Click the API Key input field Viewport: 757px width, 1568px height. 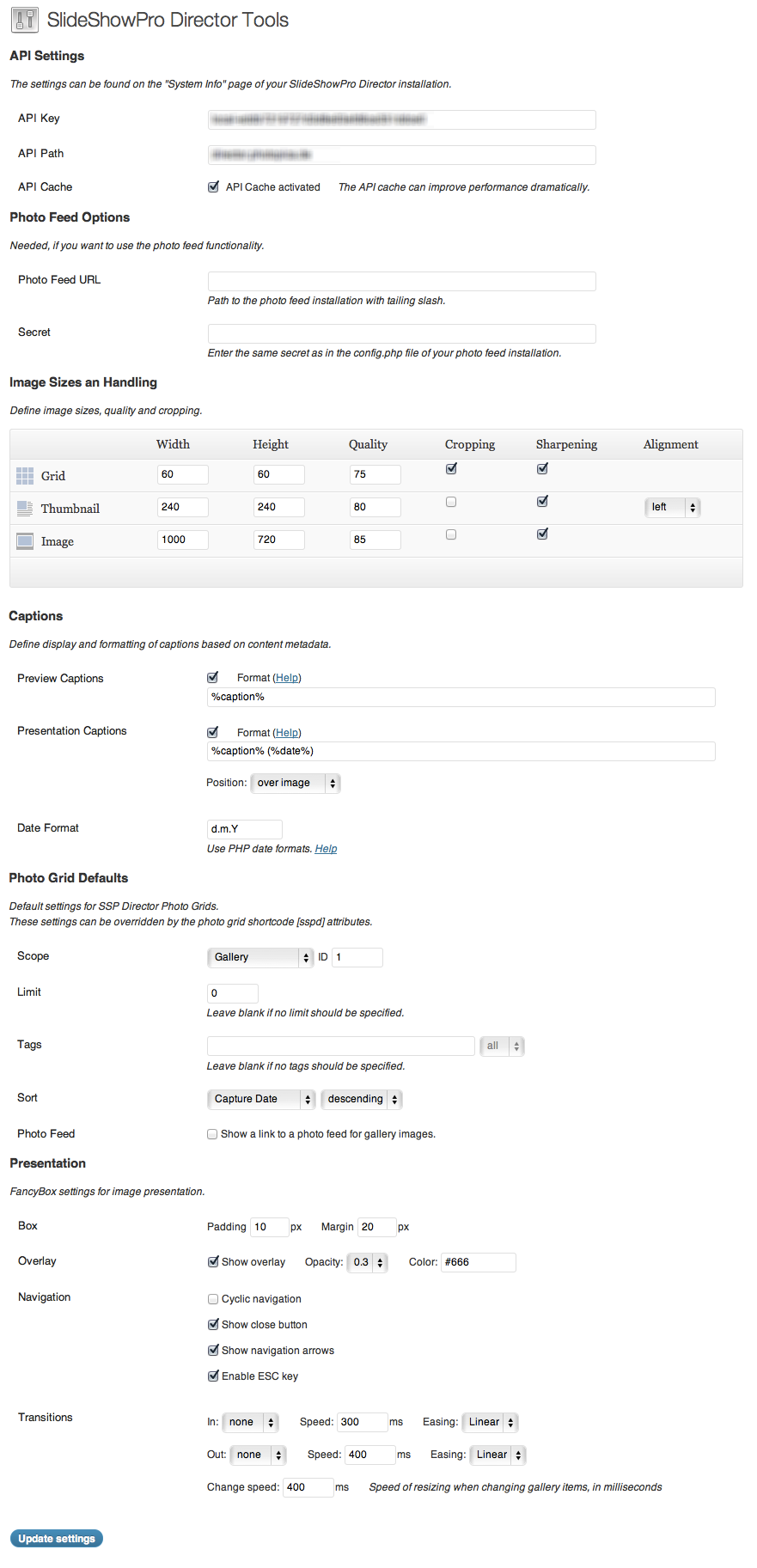402,119
